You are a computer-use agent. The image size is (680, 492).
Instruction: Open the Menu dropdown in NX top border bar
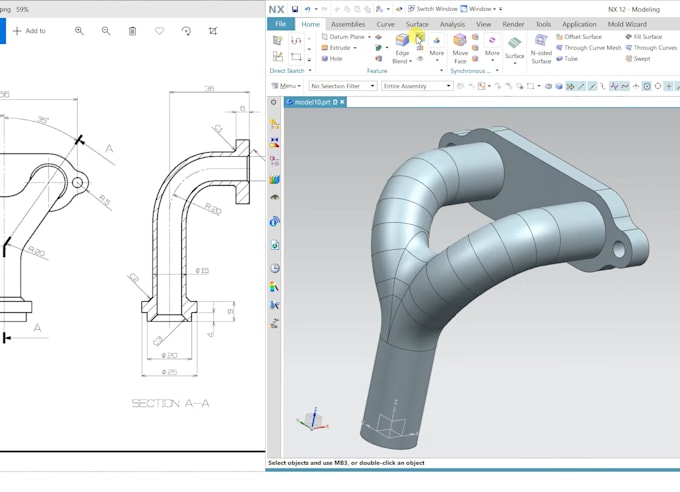(x=286, y=86)
